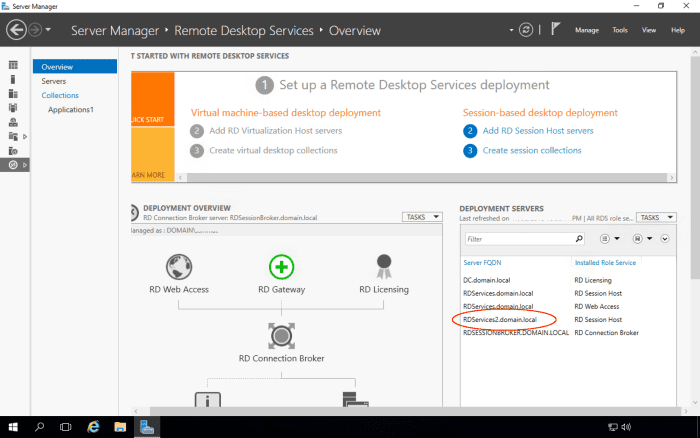Open the saved queries dropdown arrow
Viewport: 700px width, 438px height.
650,239
